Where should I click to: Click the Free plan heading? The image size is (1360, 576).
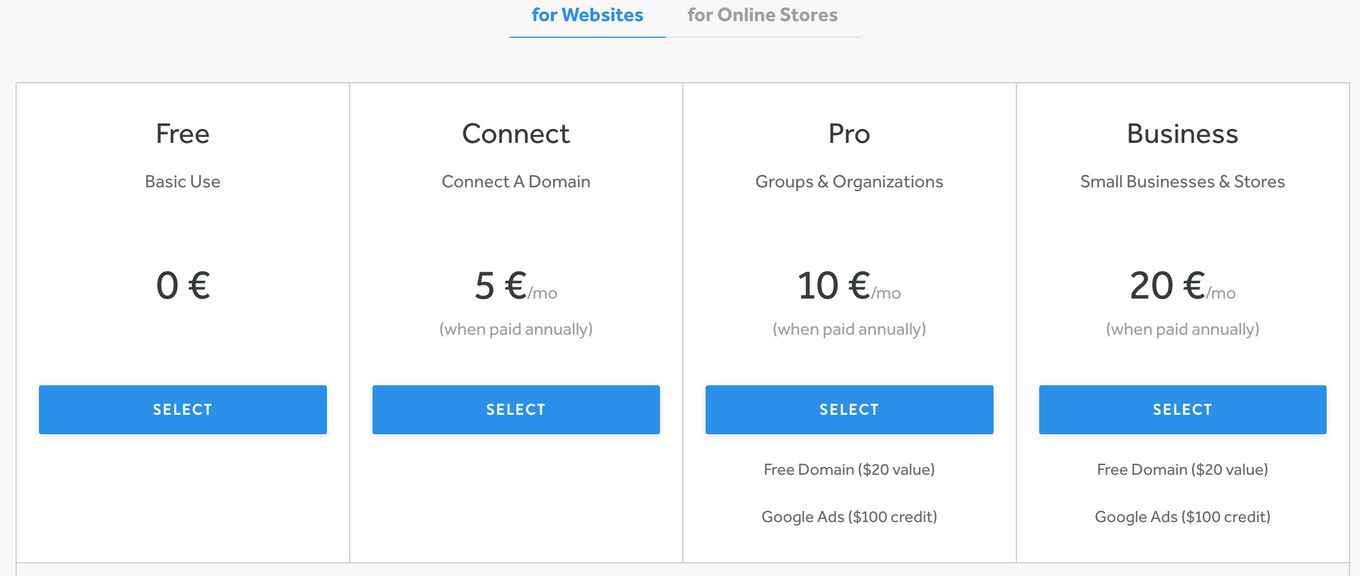pos(183,134)
